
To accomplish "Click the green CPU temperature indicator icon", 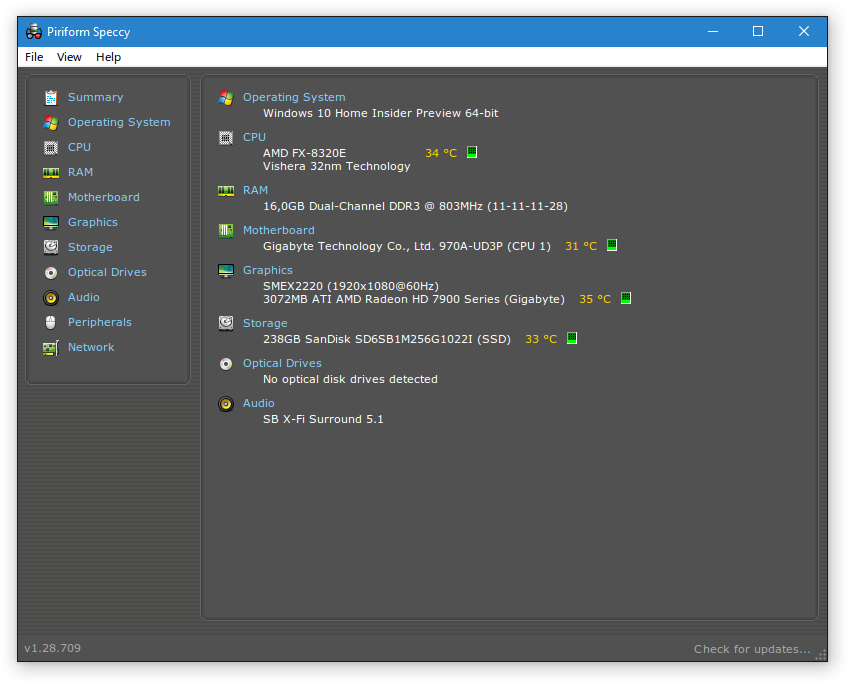I will [x=472, y=152].
